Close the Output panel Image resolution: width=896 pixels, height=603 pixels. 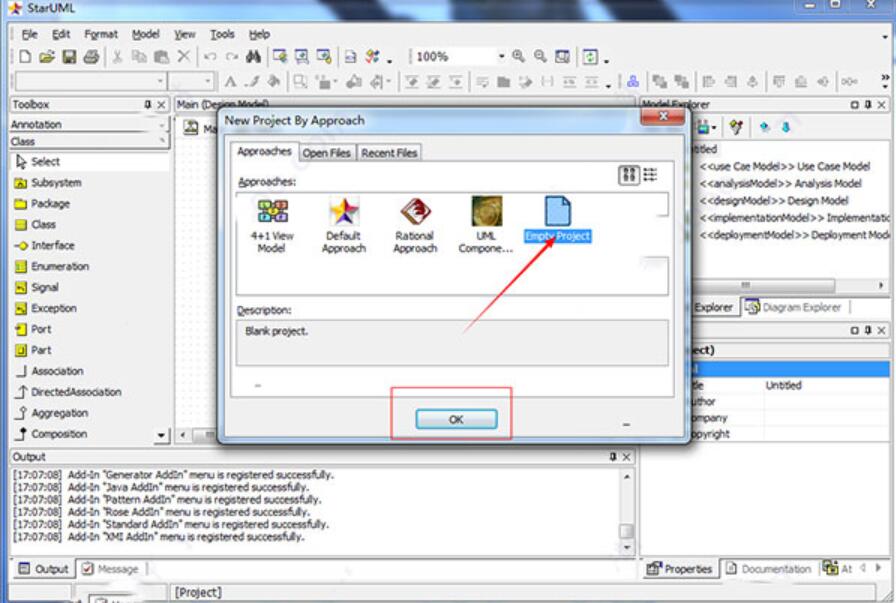coord(627,457)
